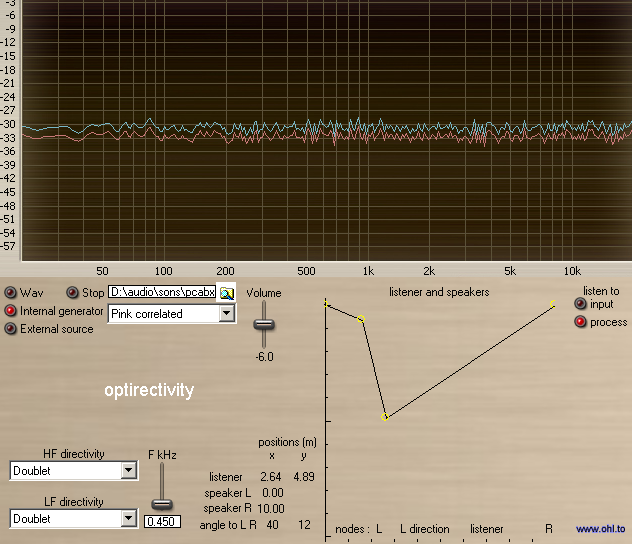Select the Wav source radio button
Screen dimensions: 632x544
10,293
